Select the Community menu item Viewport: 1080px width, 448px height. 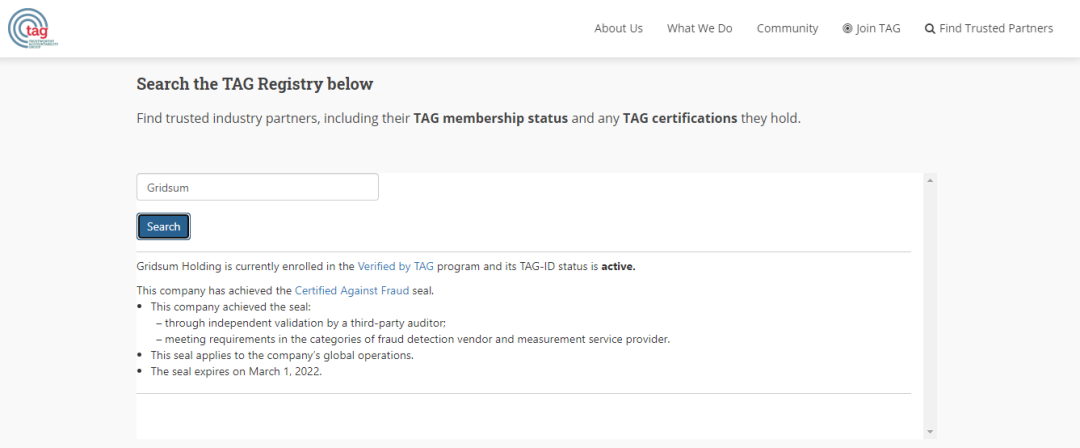coord(787,29)
